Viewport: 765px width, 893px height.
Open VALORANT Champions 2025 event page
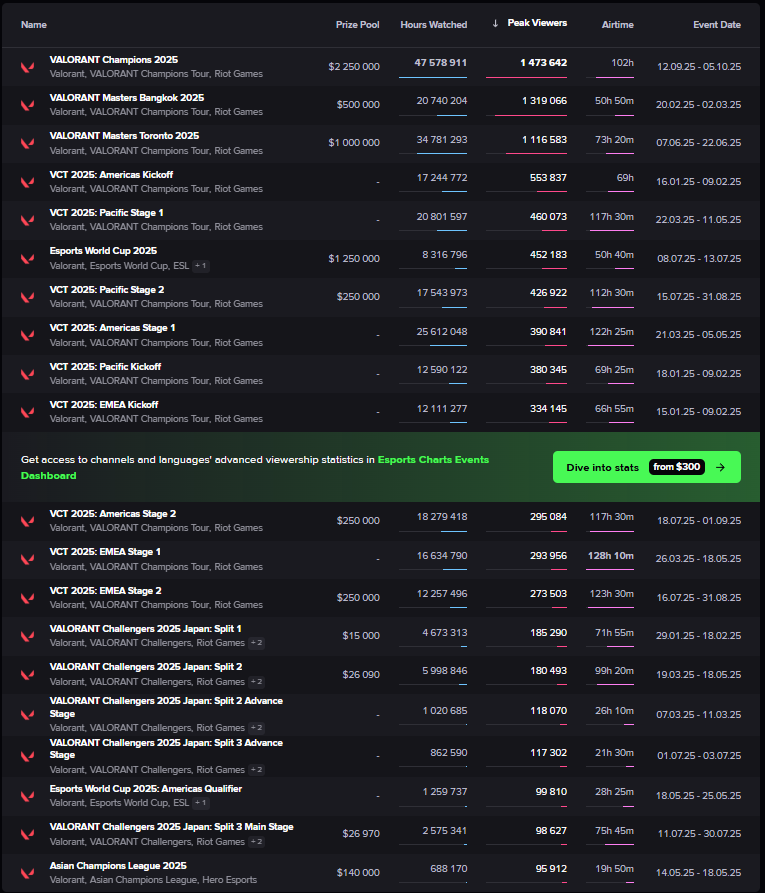[113, 60]
